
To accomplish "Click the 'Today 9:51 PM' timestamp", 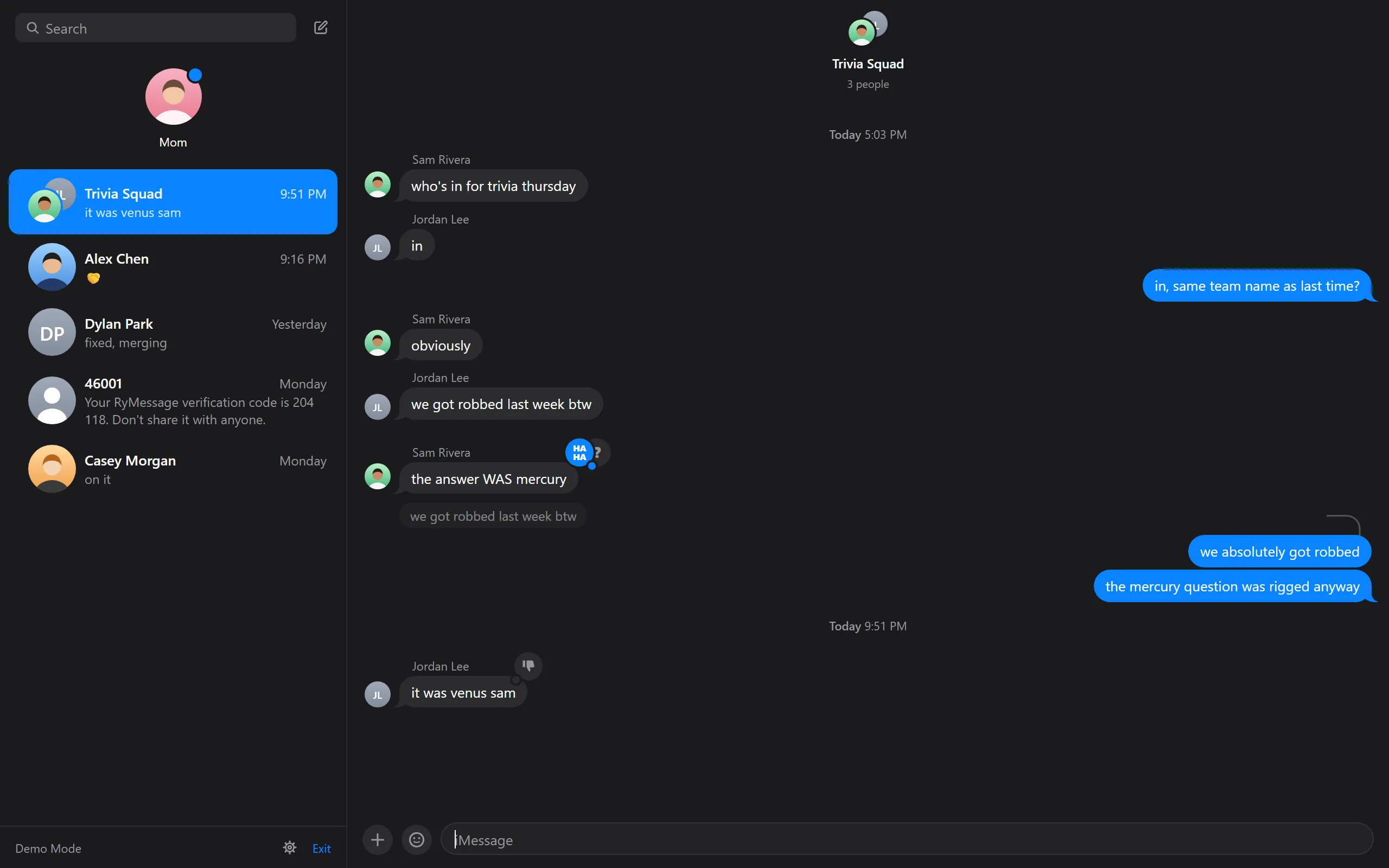I will 868,626.
